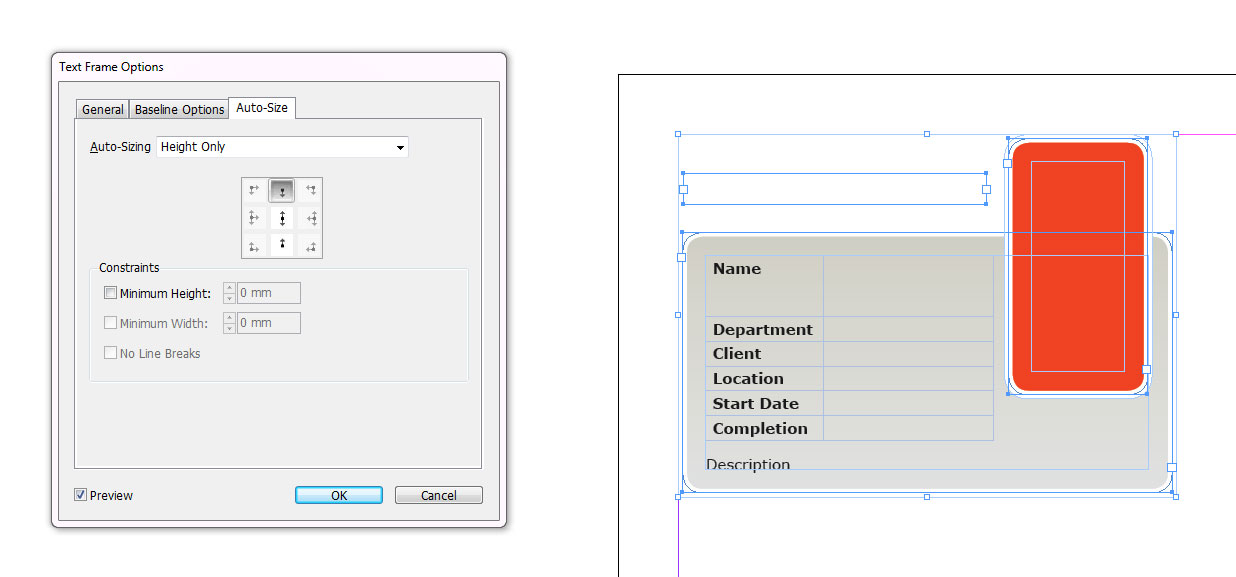Uncheck the Preview checkbox
The width and height of the screenshot is (1236, 577).
coord(80,495)
